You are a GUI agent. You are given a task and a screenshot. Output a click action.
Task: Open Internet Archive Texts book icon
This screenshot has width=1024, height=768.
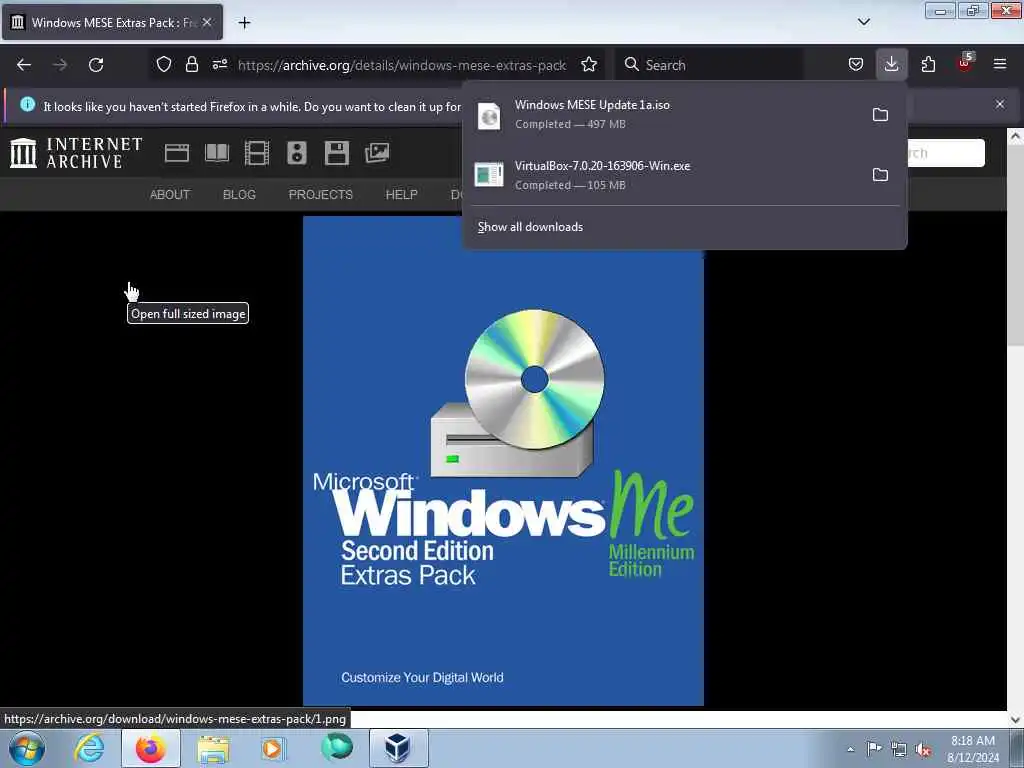(217, 153)
